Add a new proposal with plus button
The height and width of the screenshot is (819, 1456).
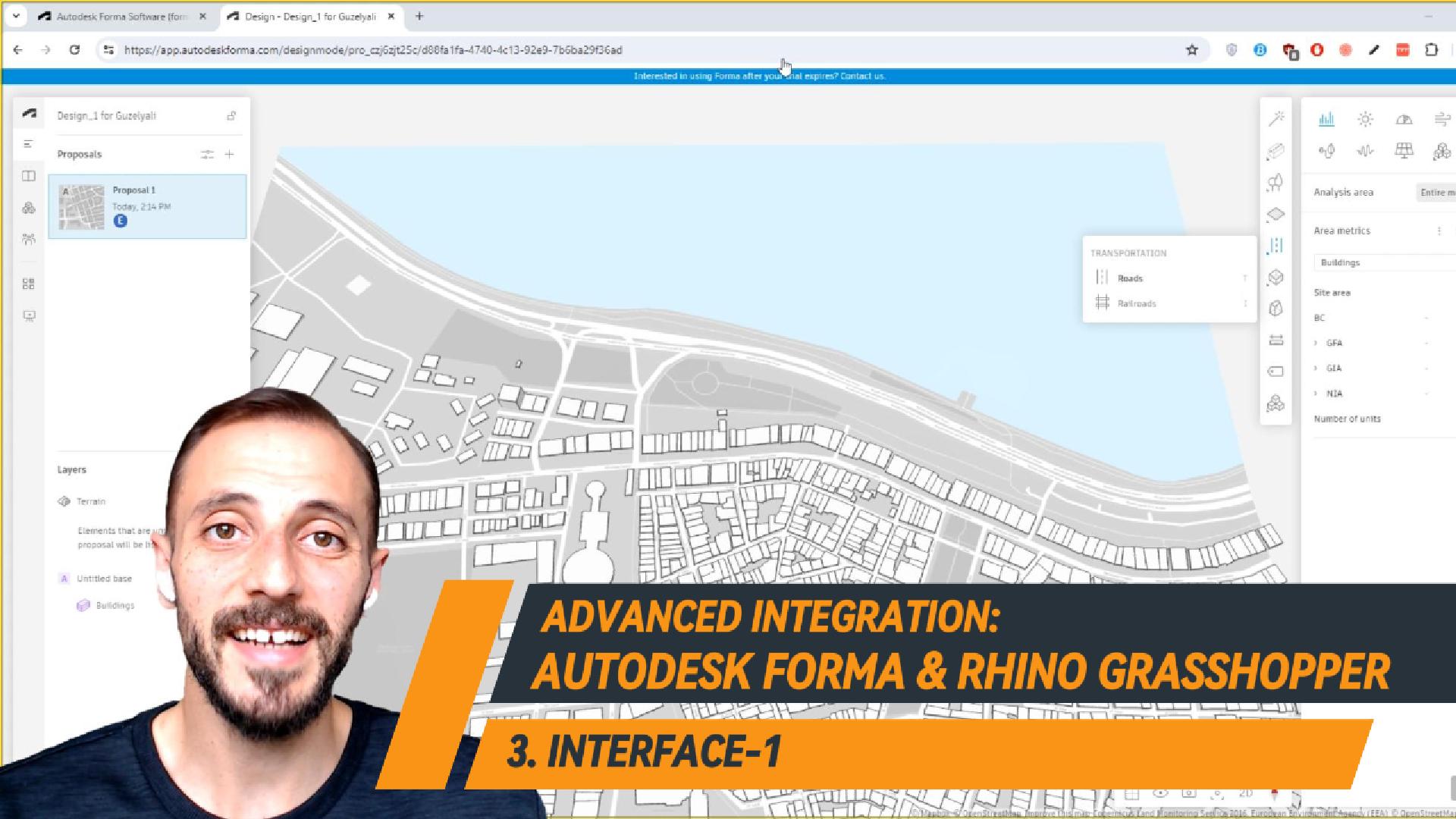[229, 154]
